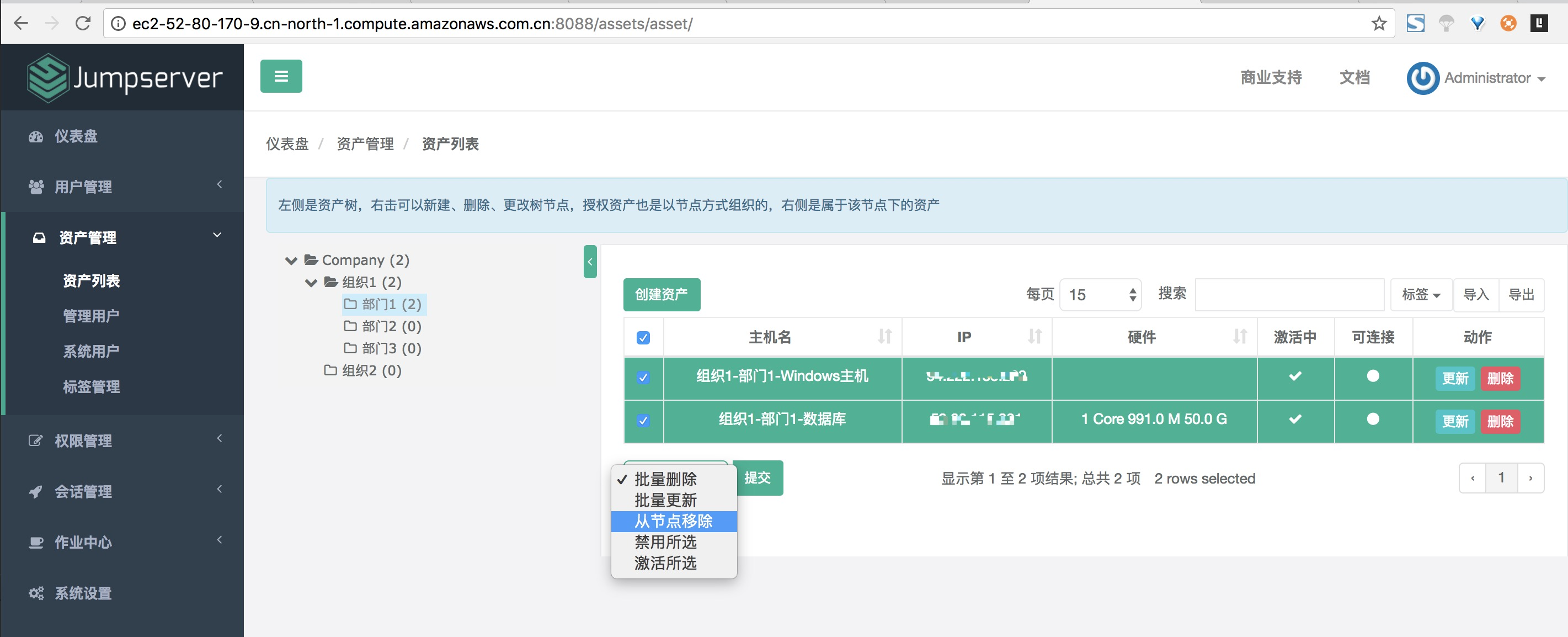The height and width of the screenshot is (637, 1568).
Task: Sort the table by 主机名 column icon
Action: click(884, 337)
